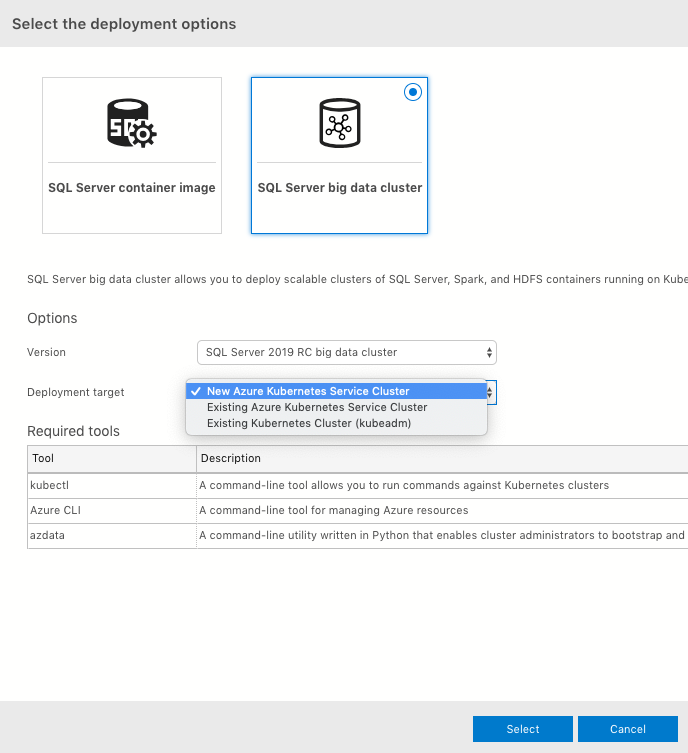Click the 'Select the deployment options' title

click(124, 24)
